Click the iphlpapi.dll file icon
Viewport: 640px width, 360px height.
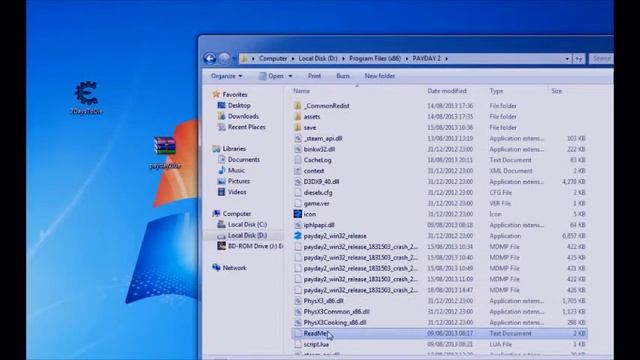[x=298, y=225]
